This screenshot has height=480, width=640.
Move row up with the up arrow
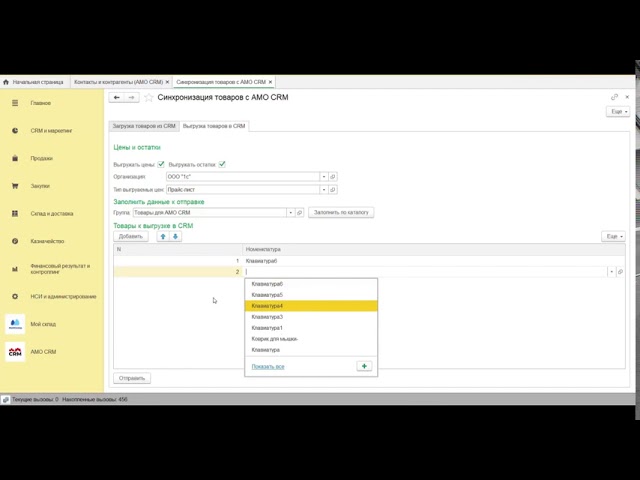(x=163, y=237)
